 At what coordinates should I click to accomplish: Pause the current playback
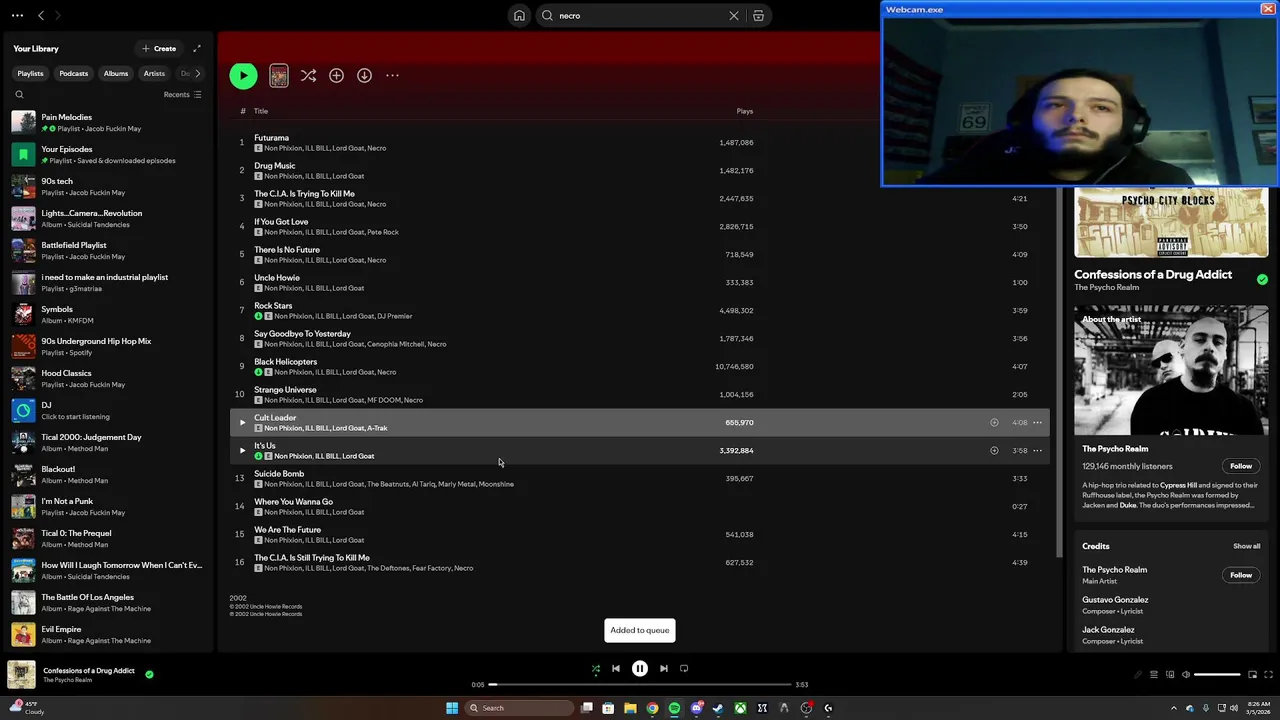(x=640, y=669)
